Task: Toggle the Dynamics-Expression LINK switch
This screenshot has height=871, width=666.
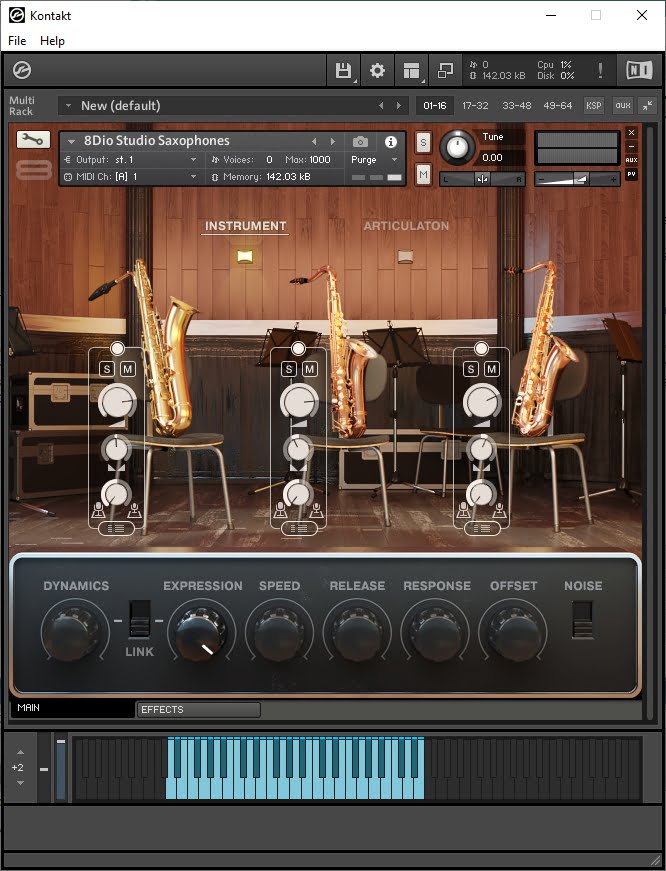Action: 140,619
